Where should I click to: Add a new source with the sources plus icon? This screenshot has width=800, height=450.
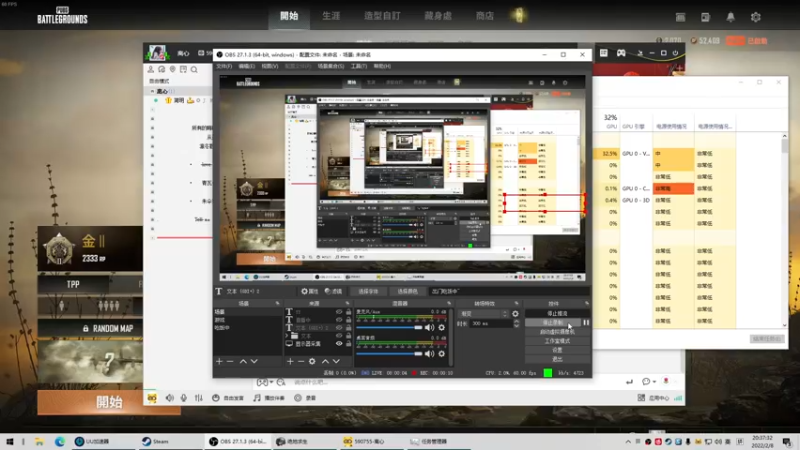[x=290, y=361]
